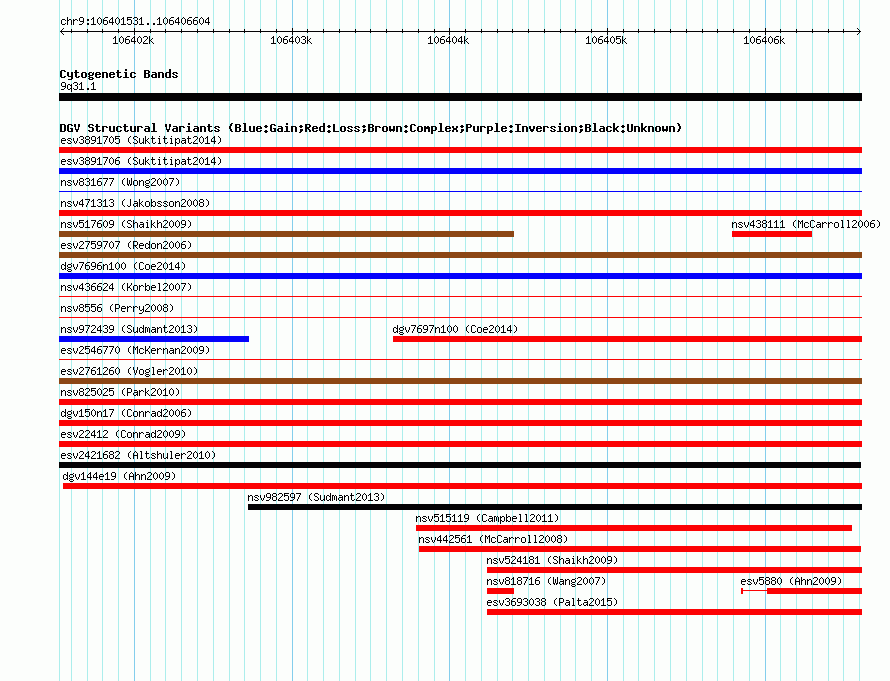Click the nsv982597 (Sudmant2013) black bar
Viewport: 890px width, 681px height.
pyautogui.click(x=555, y=507)
